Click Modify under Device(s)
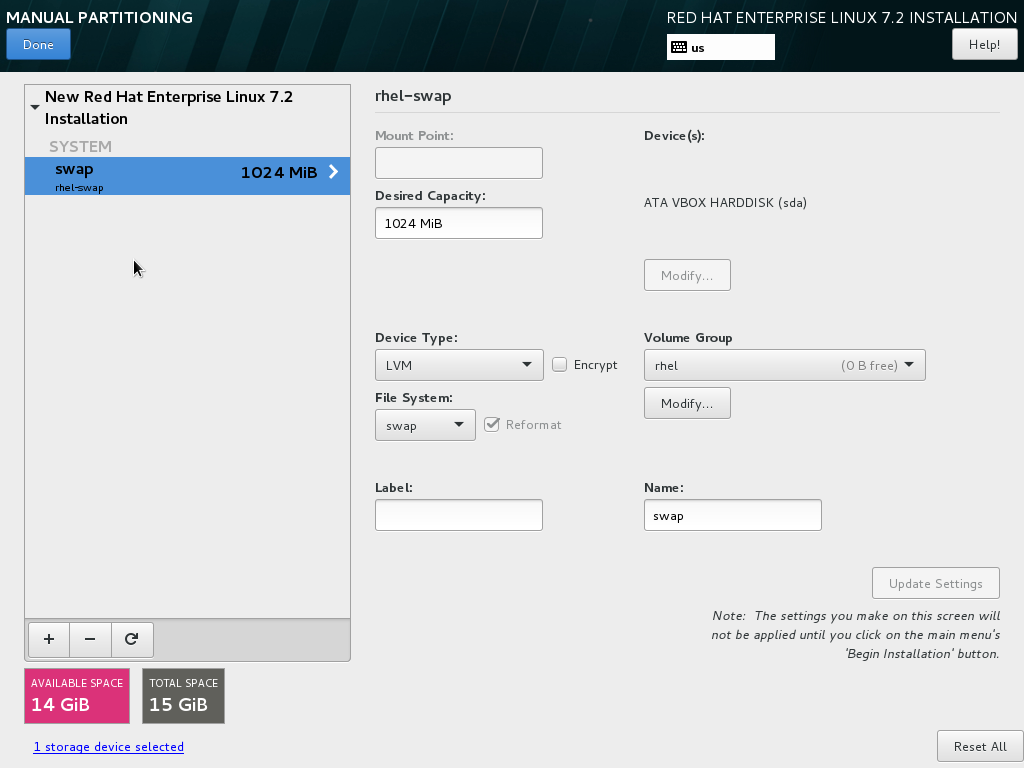This screenshot has height=768, width=1024. click(687, 275)
